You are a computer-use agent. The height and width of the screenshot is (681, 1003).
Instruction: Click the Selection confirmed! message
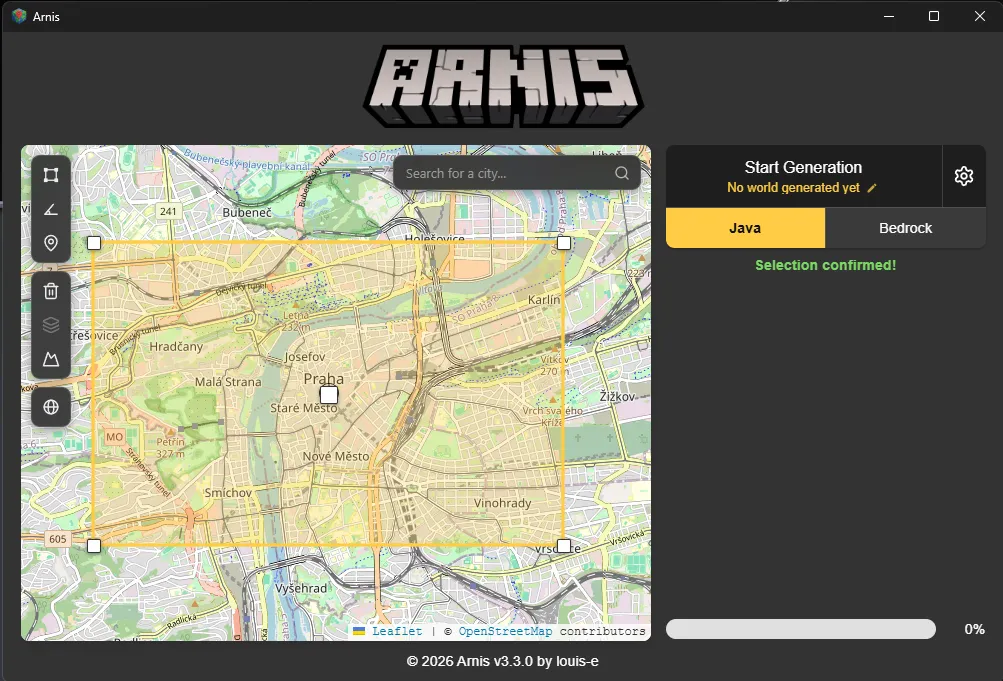825,265
